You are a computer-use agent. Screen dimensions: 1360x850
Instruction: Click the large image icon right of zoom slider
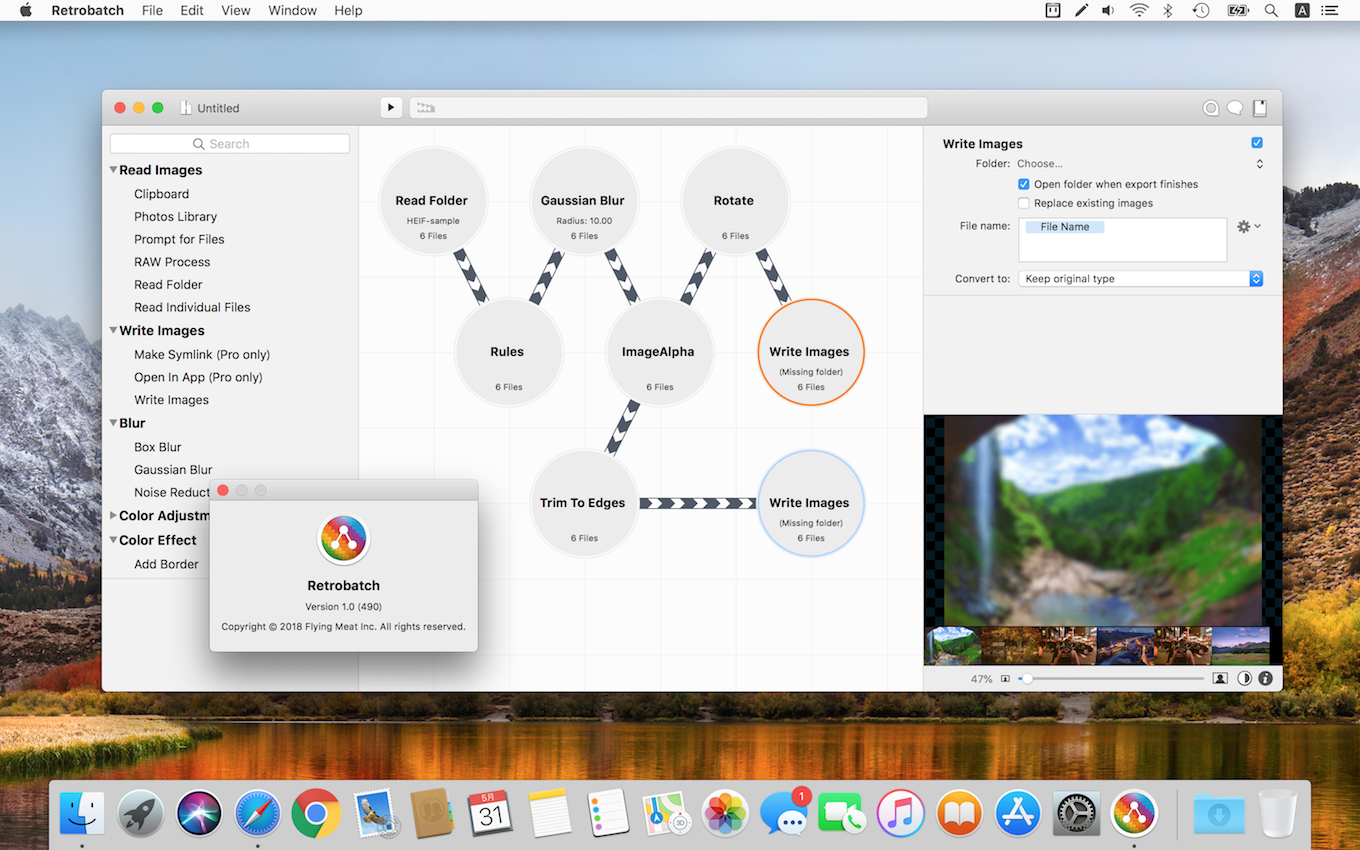click(1220, 678)
